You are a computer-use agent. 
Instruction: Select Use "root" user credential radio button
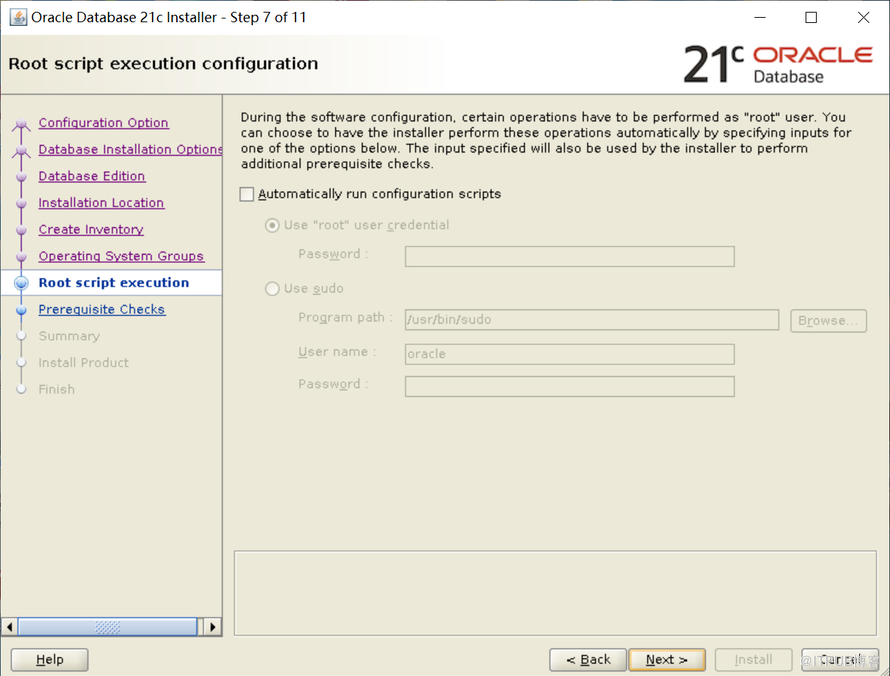click(272, 225)
